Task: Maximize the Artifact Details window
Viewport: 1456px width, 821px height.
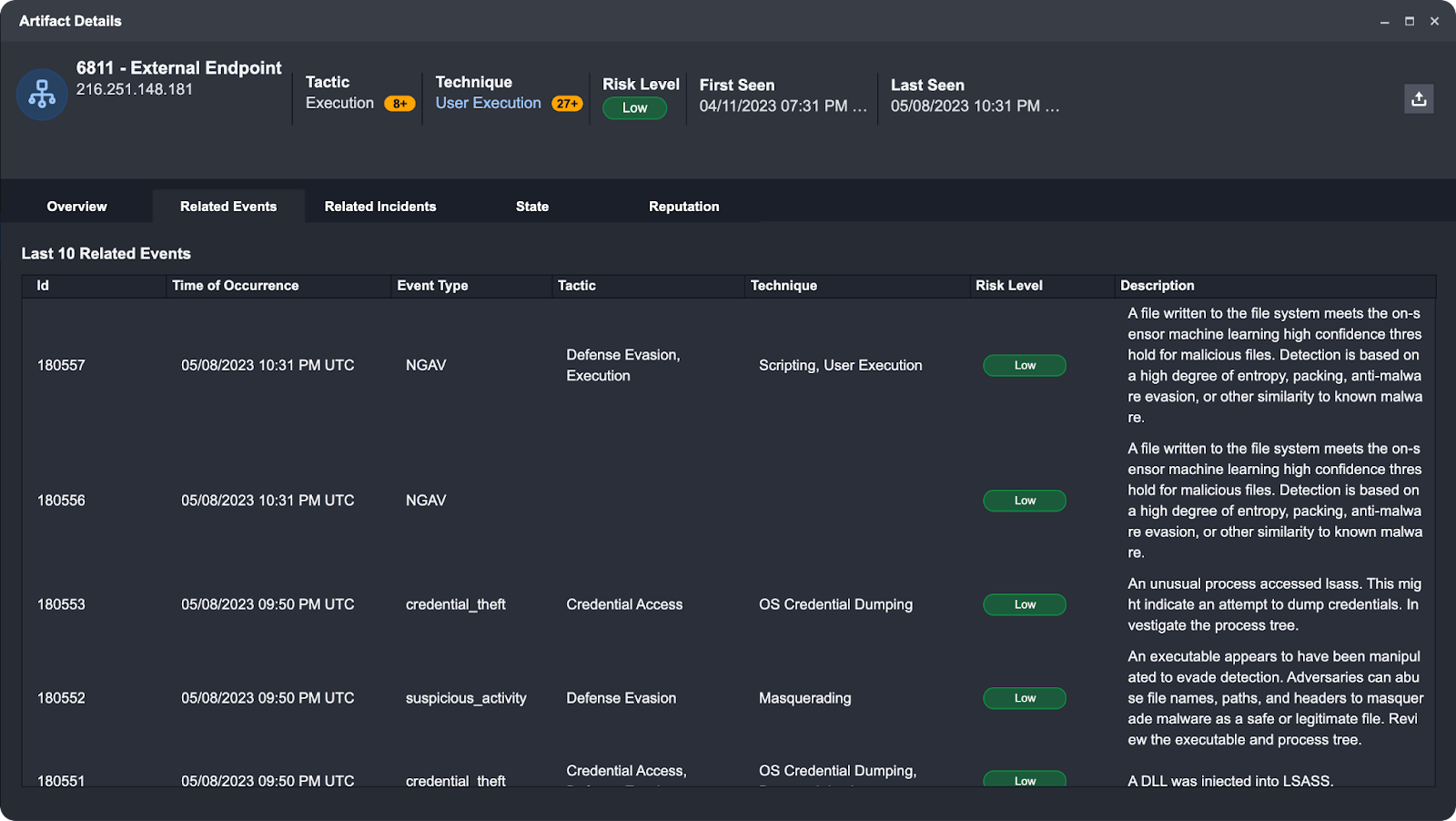Action: (1410, 21)
